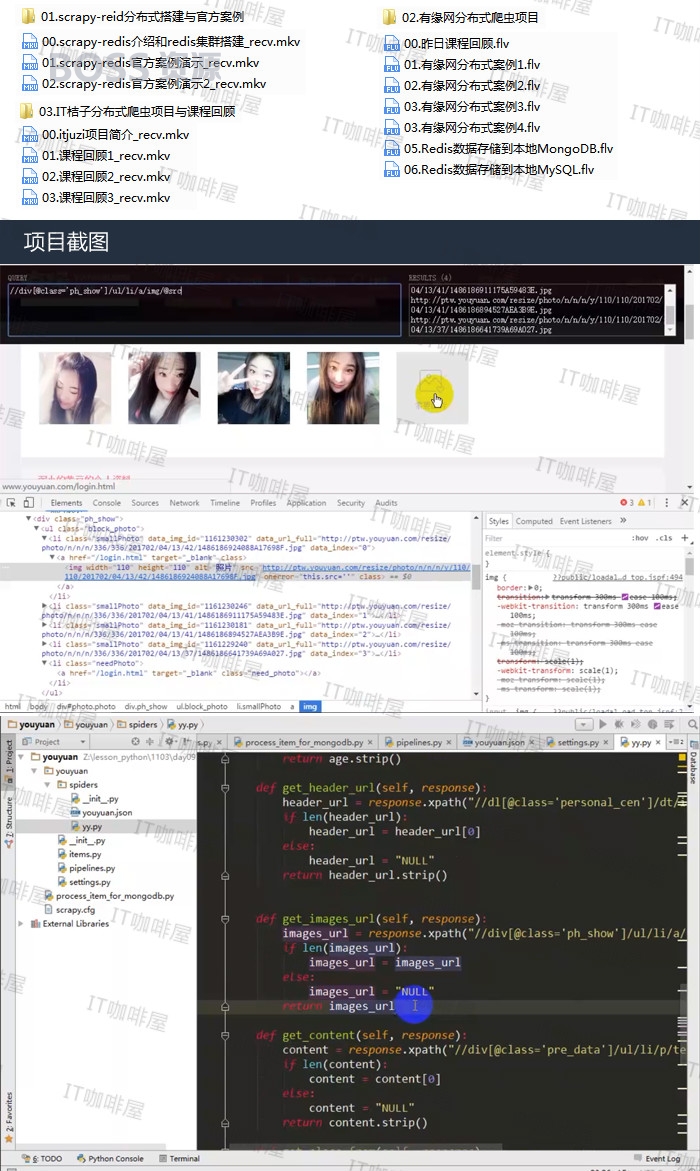Click PyCharm Debug bug icon
This screenshot has width=700, height=1171.
[x=619, y=724]
